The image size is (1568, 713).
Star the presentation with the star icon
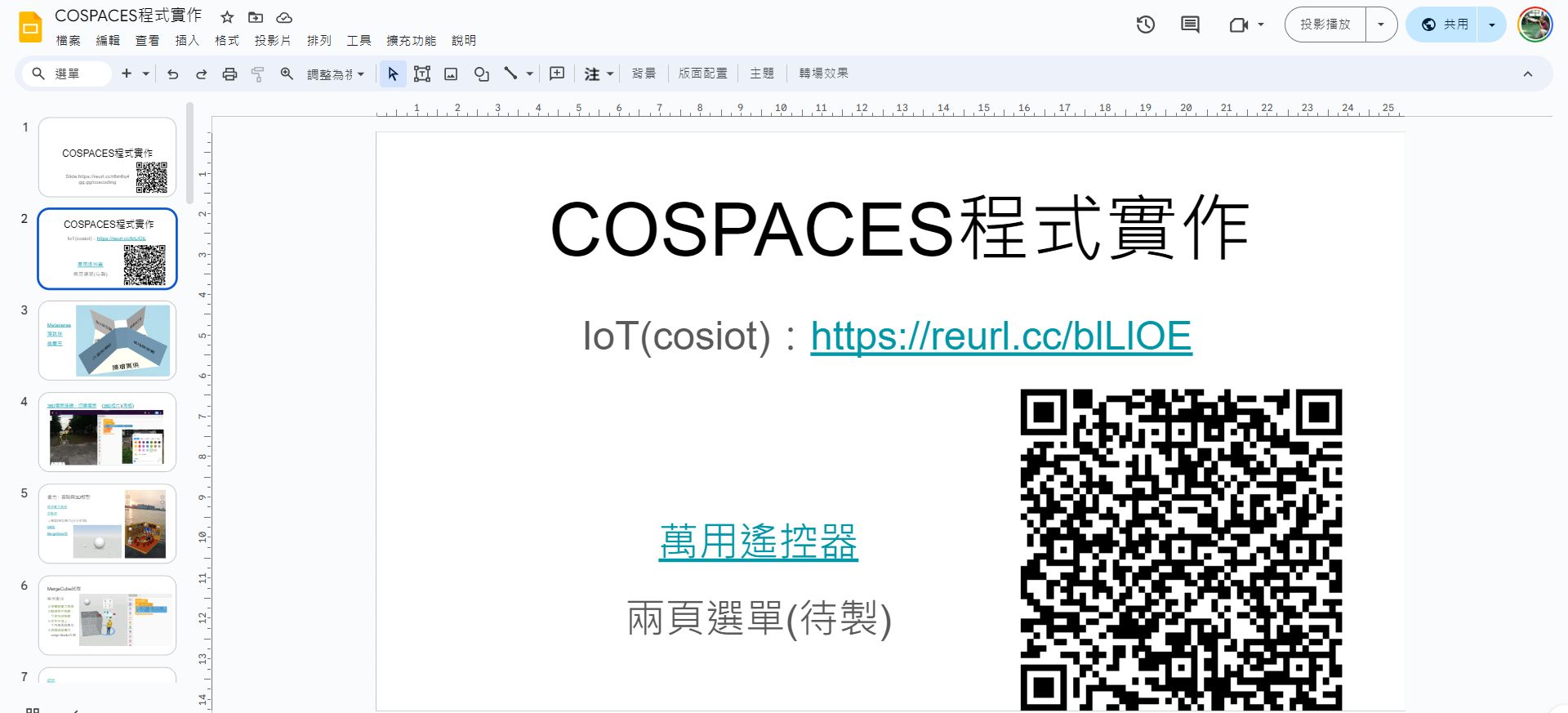(227, 17)
